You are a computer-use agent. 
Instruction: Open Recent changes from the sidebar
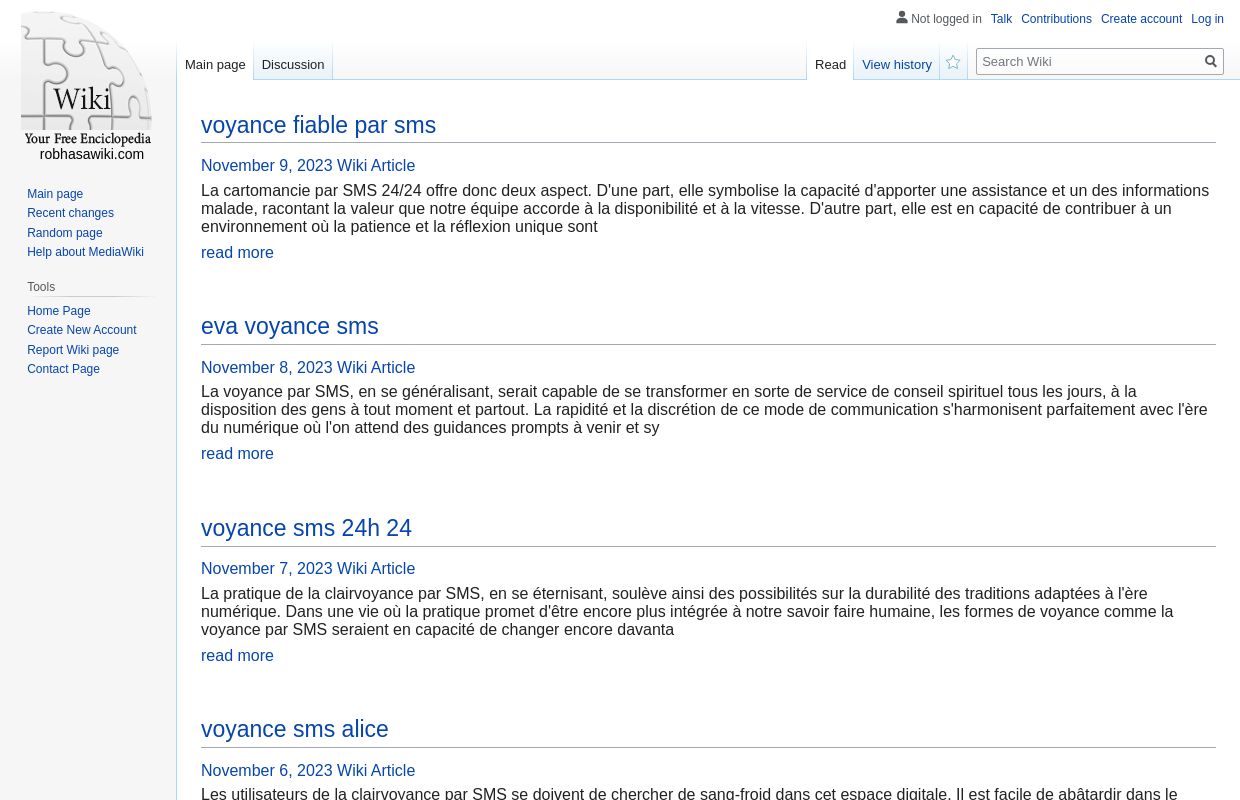[70, 213]
